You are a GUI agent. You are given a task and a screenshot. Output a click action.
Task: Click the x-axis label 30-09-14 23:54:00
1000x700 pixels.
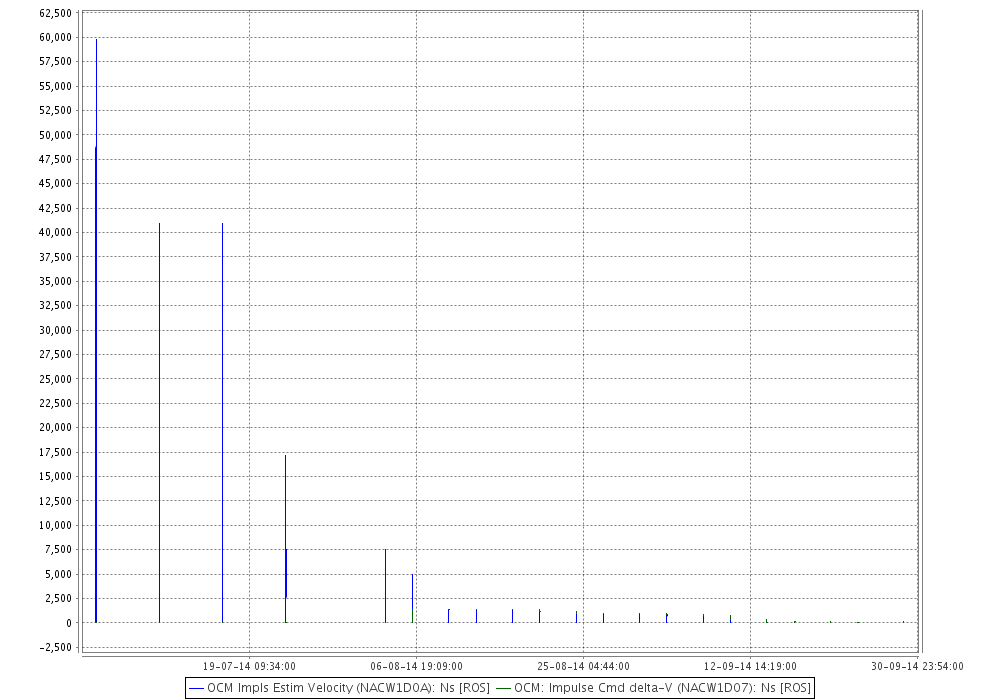[x=917, y=666]
